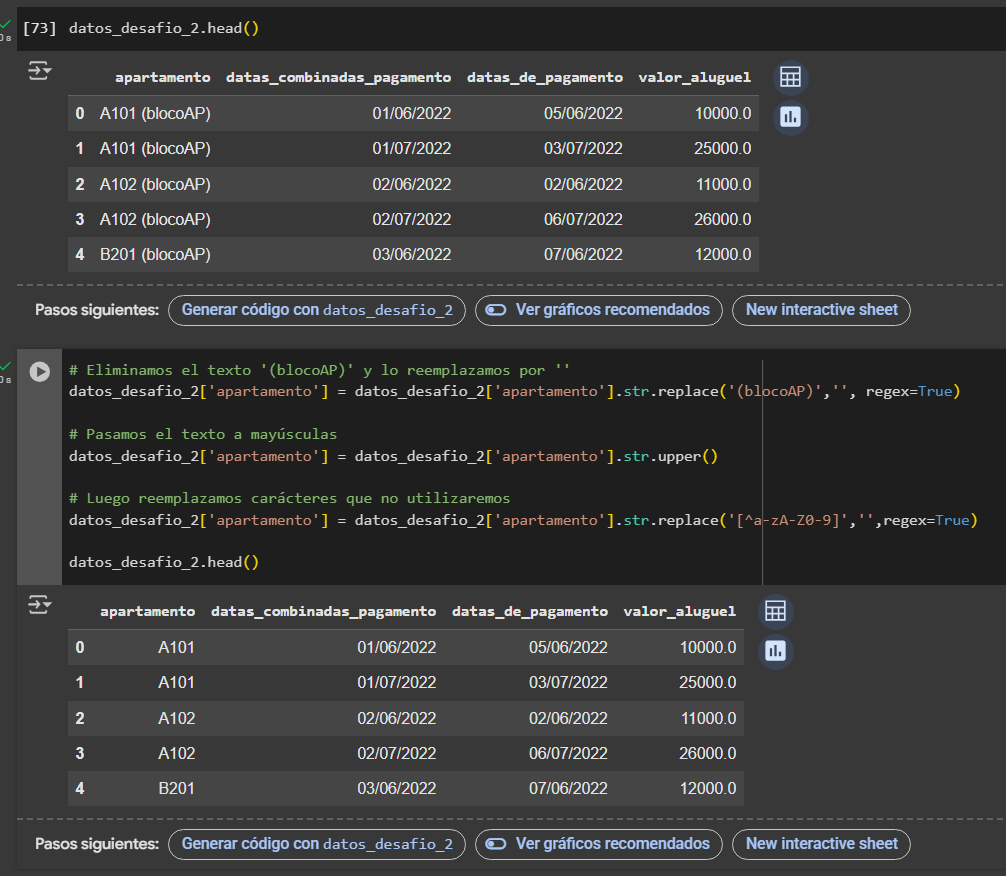Convert the first table to an interactive table
1006x876 pixels.
pyautogui.click(x=790, y=77)
